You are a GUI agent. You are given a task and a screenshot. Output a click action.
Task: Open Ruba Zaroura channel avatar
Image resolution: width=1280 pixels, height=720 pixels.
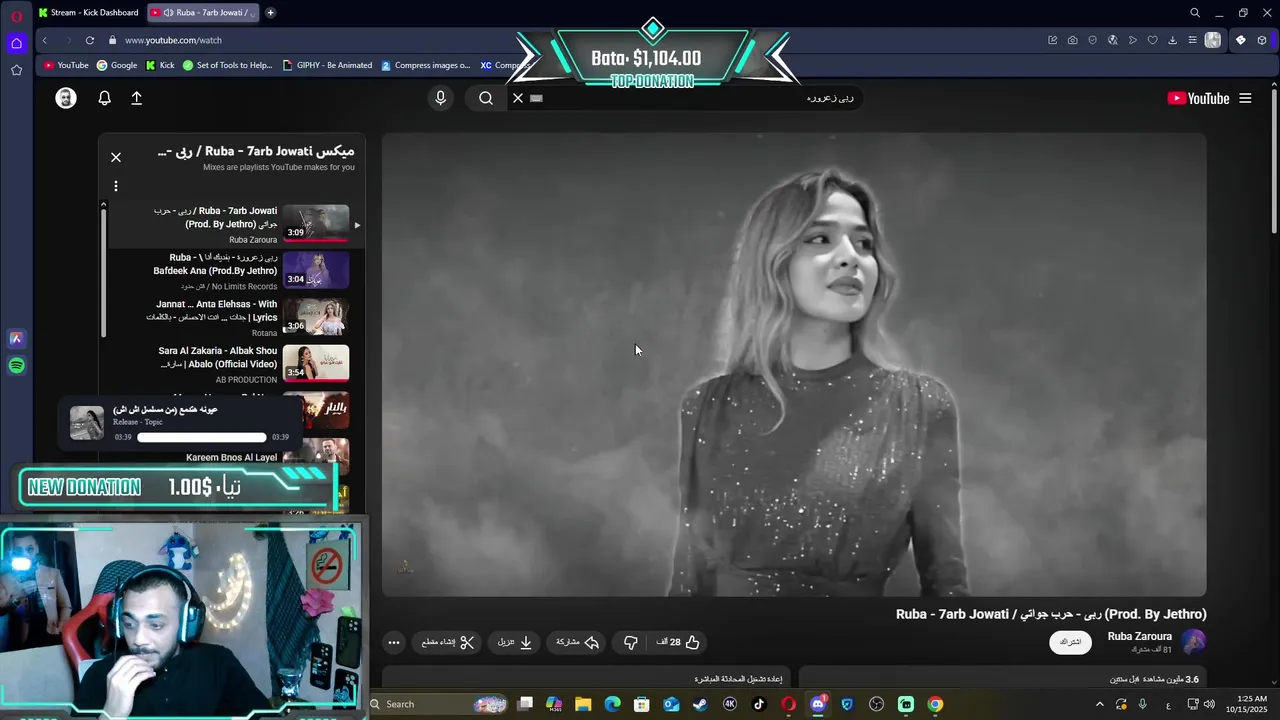(1194, 641)
